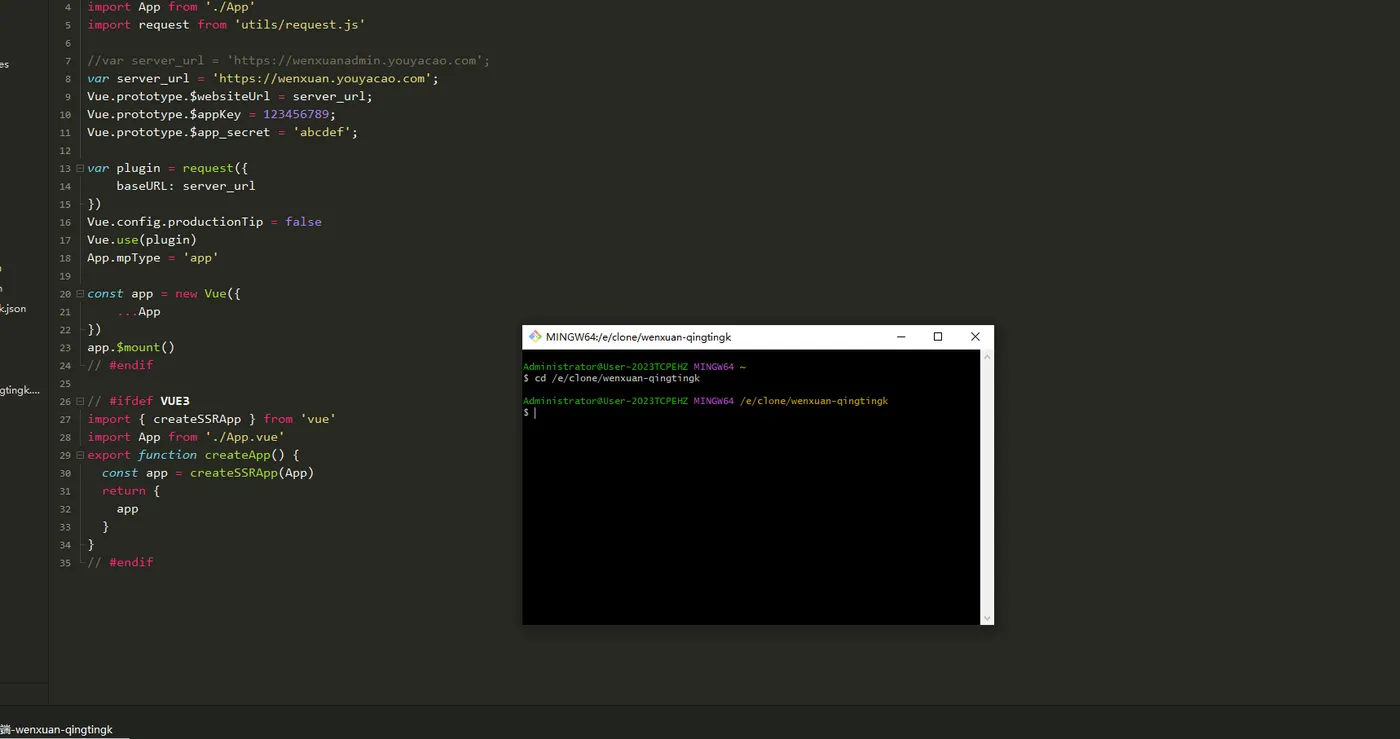Click the 123456789 appKey value
The width and height of the screenshot is (1400, 739).
tap(296, 115)
